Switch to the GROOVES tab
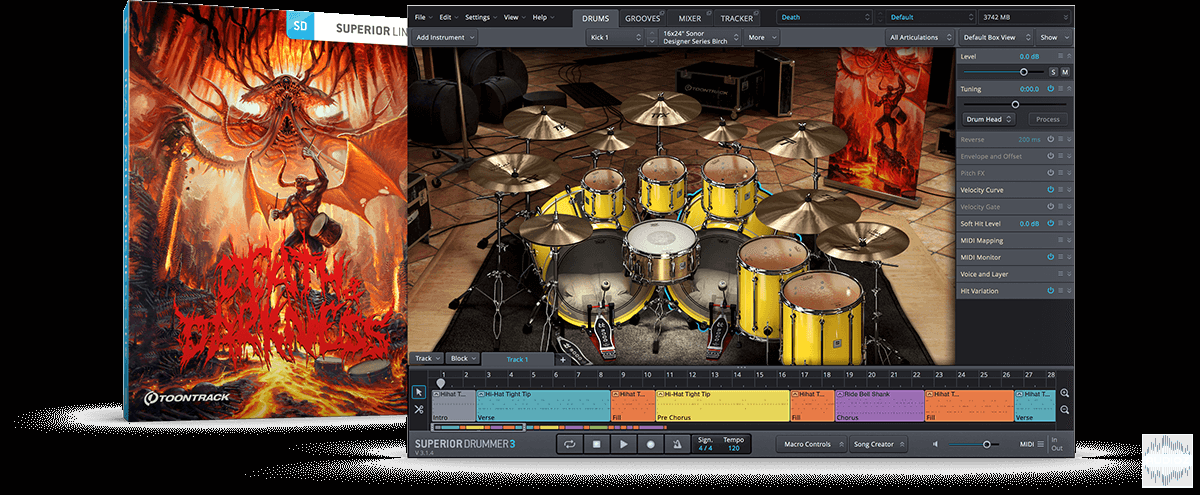The image size is (1200, 495). (641, 18)
